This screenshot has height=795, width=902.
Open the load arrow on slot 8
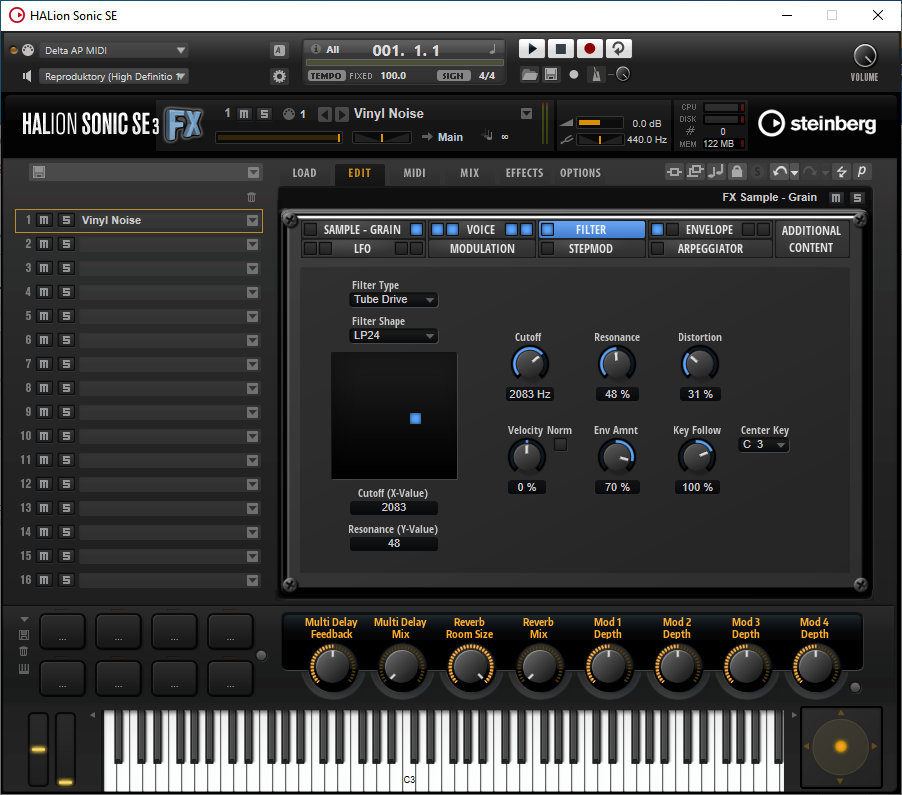click(253, 388)
